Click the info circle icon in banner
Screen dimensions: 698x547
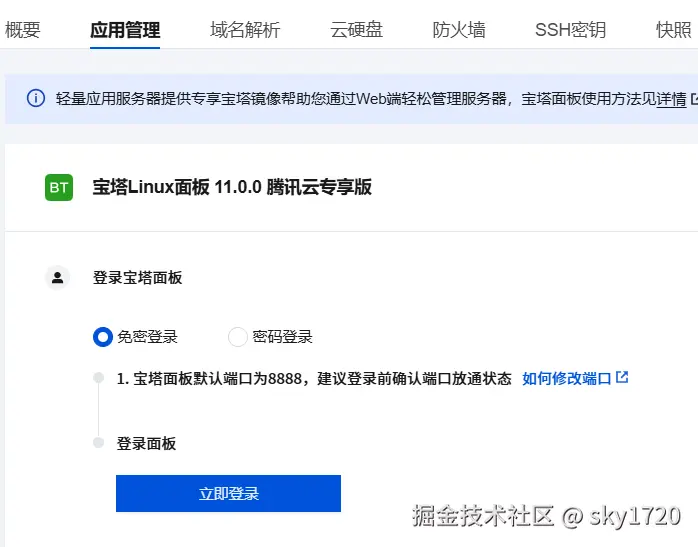point(36,98)
